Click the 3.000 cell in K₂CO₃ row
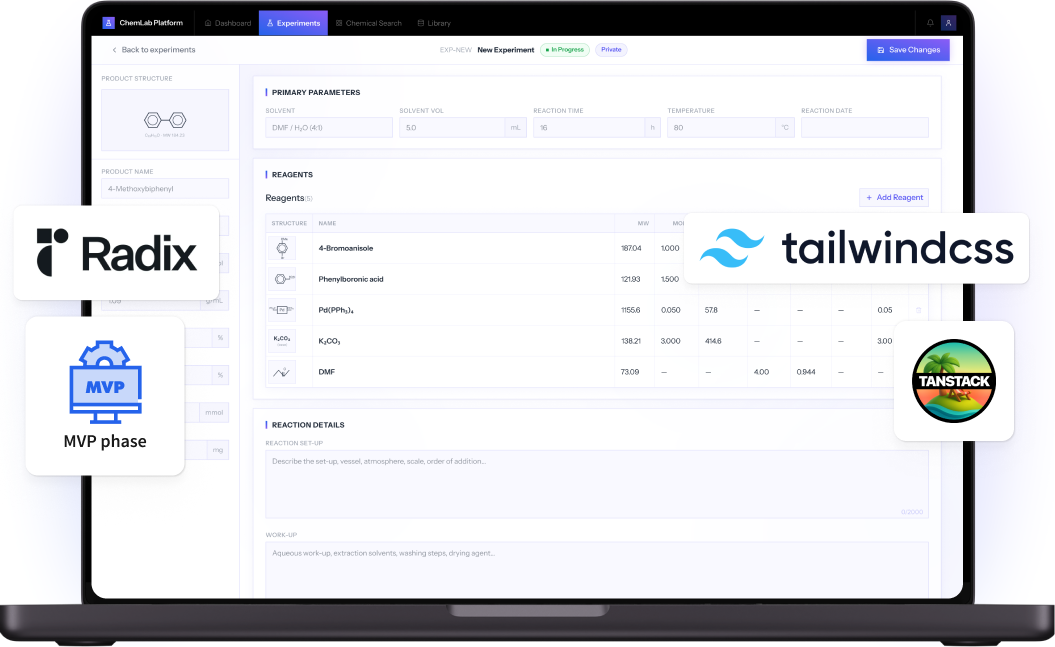This screenshot has height=647, width=1055. 670,341
